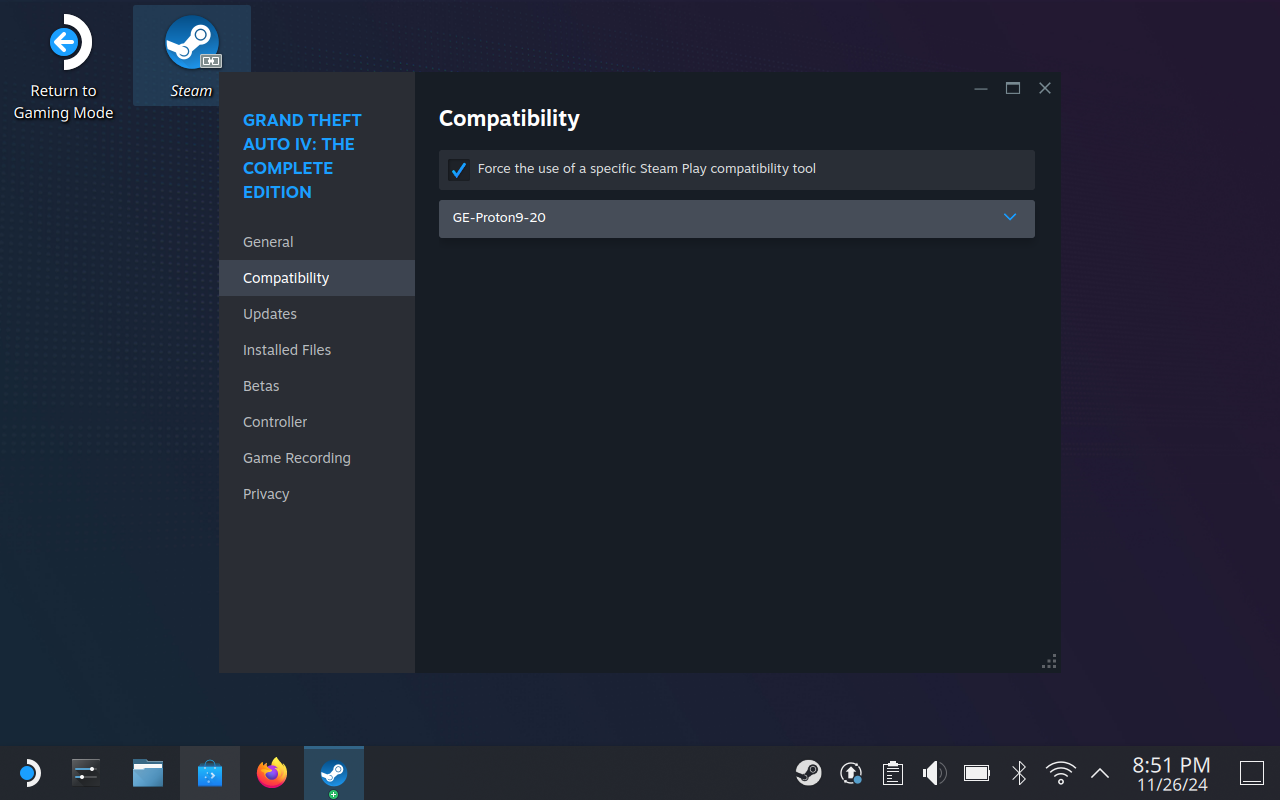
Task: Expand hidden system tray icons
Action: tap(1100, 773)
